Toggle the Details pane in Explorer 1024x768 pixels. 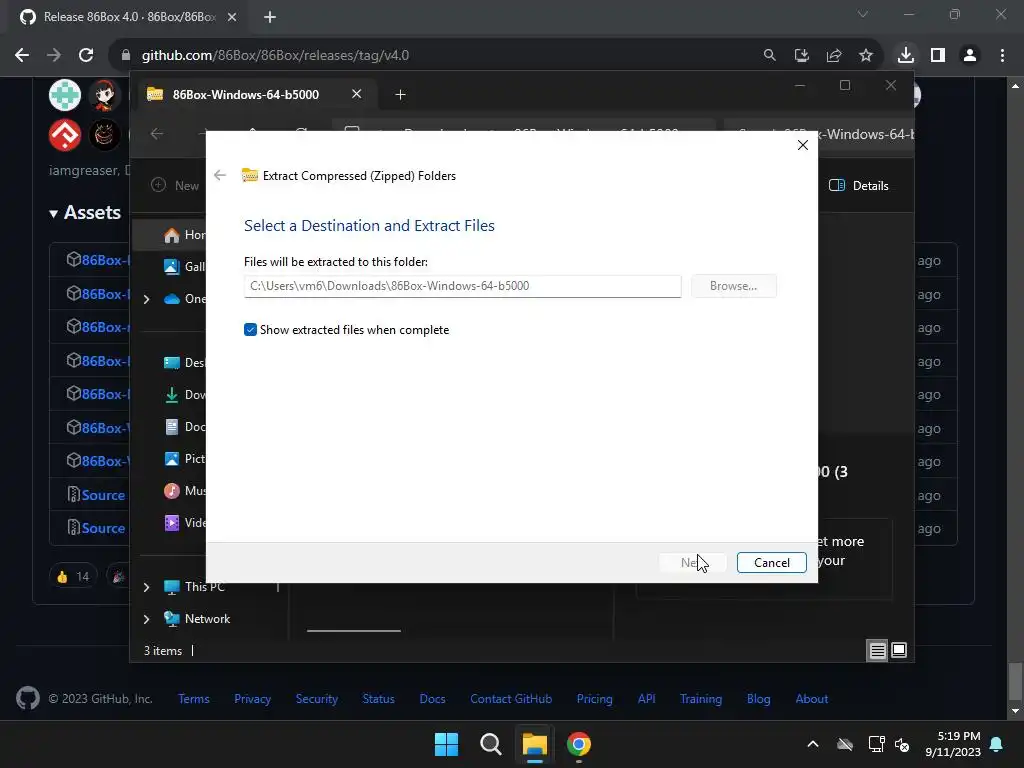pos(859,185)
